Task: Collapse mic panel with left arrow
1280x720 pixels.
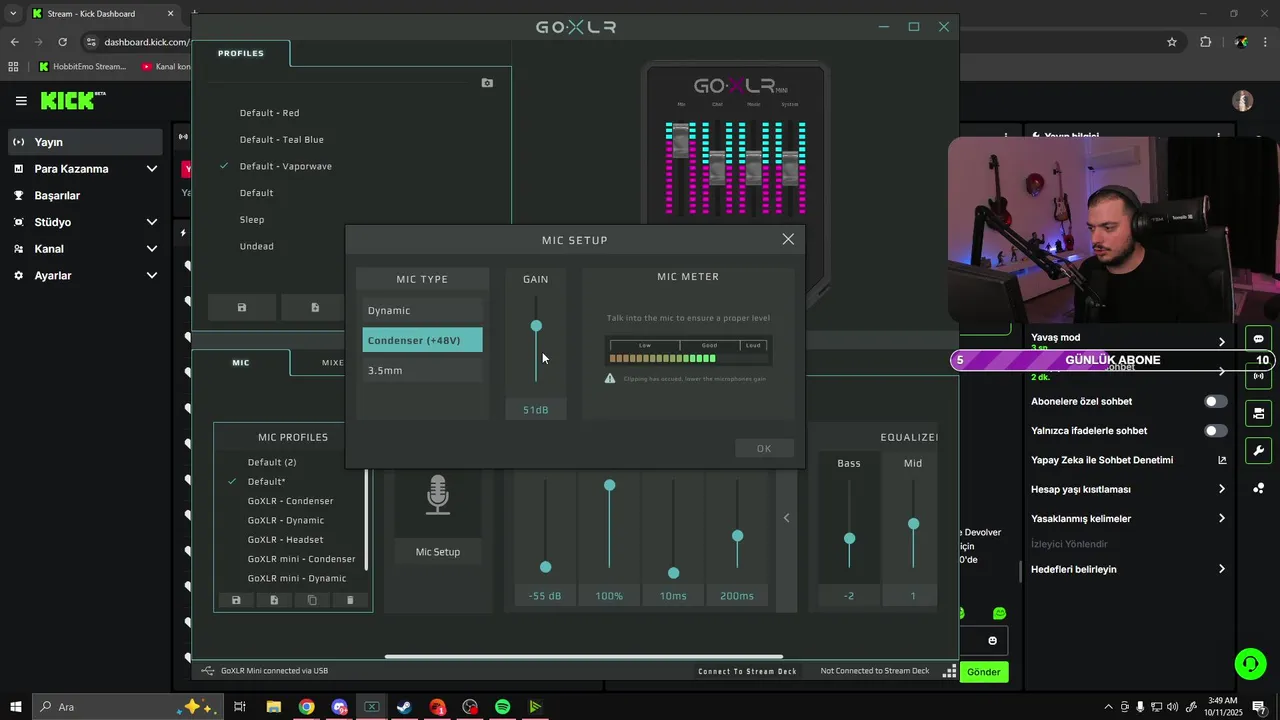Action: click(x=787, y=517)
